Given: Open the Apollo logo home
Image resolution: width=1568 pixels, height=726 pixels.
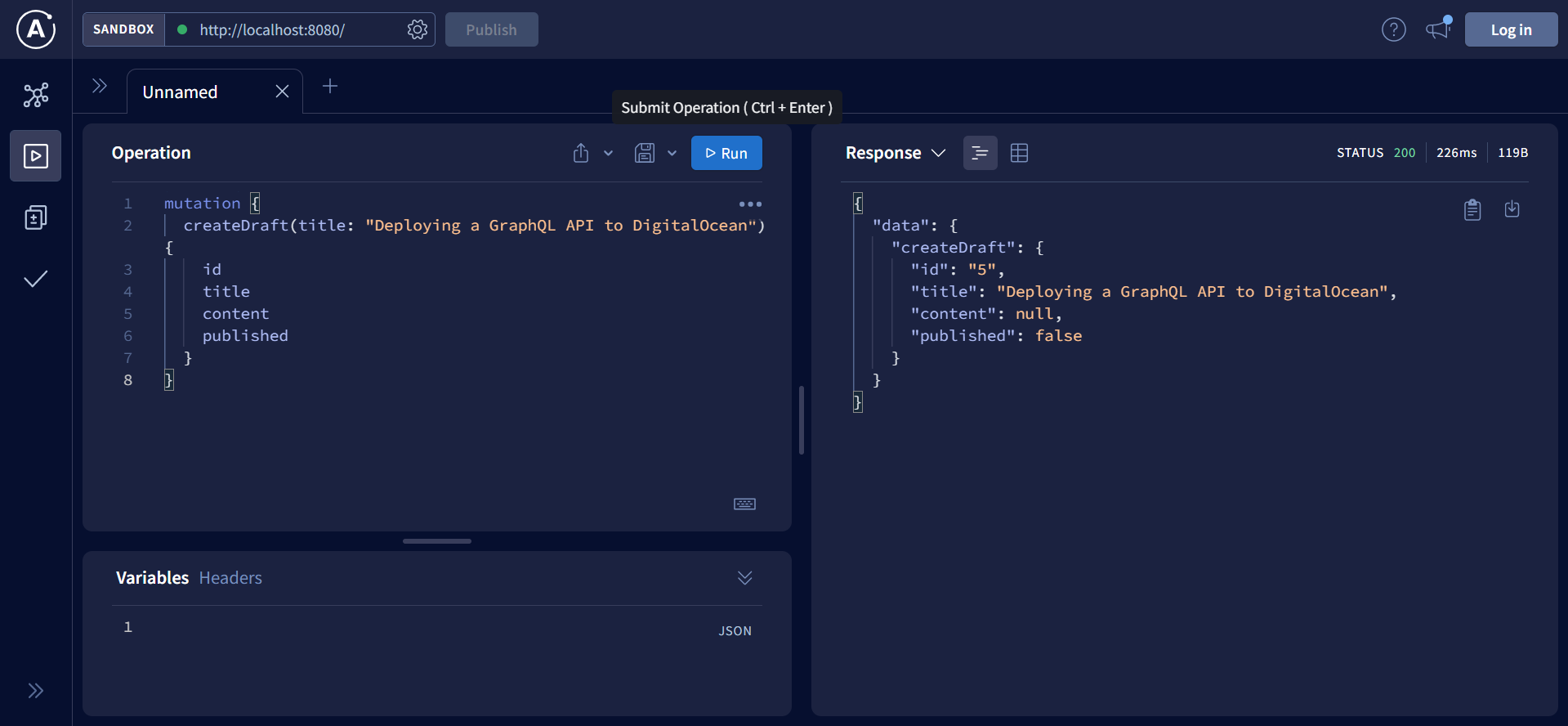Looking at the screenshot, I should point(36,29).
